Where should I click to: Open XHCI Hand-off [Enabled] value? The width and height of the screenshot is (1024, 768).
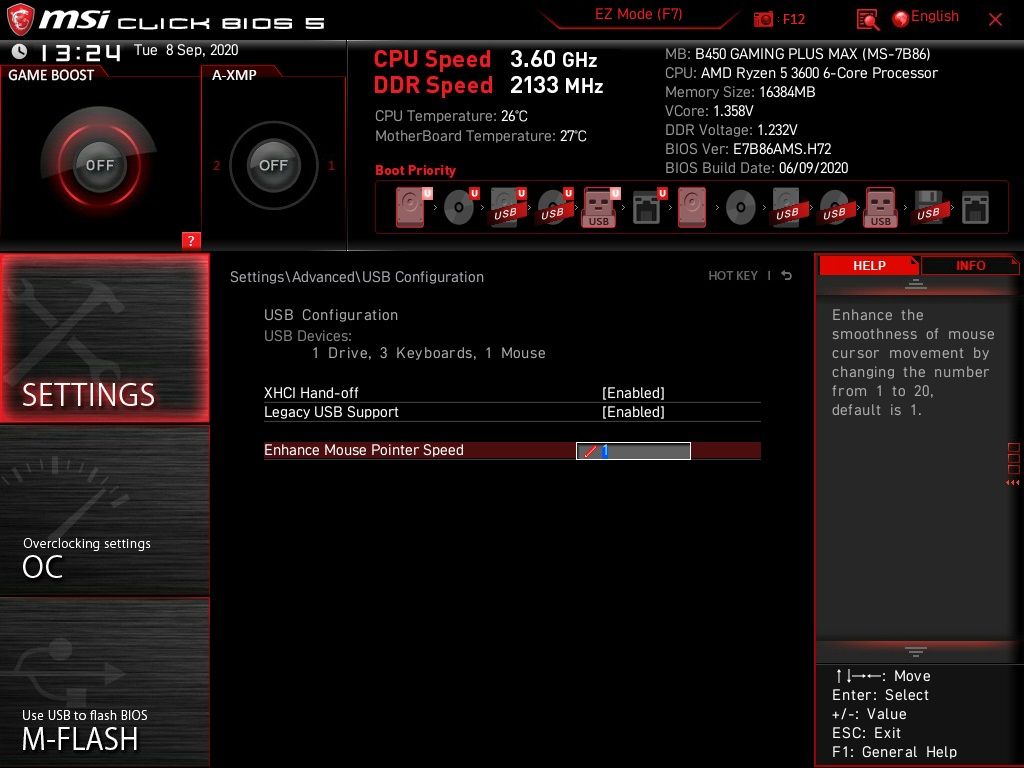633,392
